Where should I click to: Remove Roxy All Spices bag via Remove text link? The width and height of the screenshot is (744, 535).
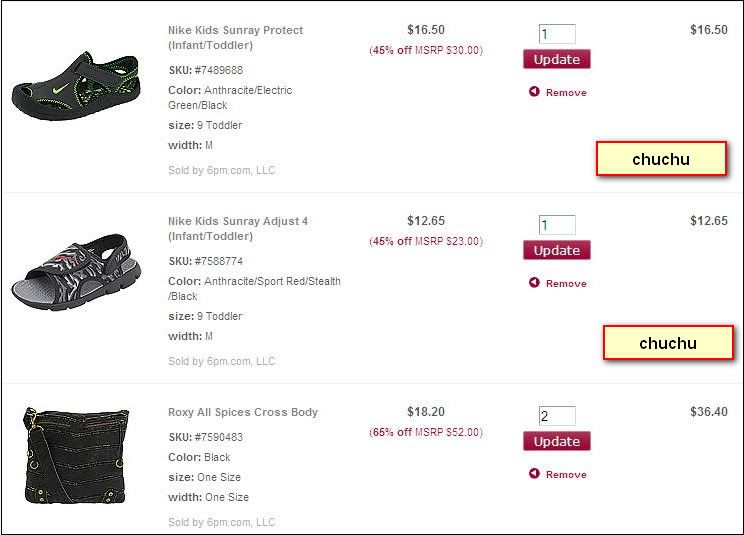(x=566, y=475)
